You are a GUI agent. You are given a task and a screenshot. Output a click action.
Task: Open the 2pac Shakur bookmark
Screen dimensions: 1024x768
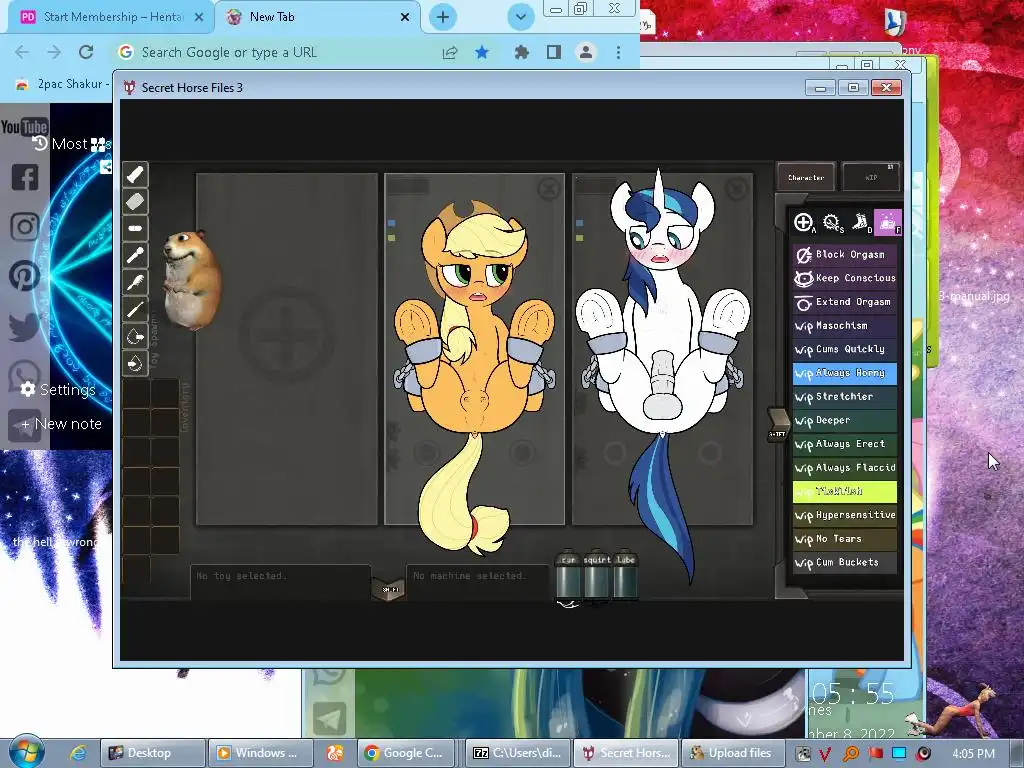point(62,84)
